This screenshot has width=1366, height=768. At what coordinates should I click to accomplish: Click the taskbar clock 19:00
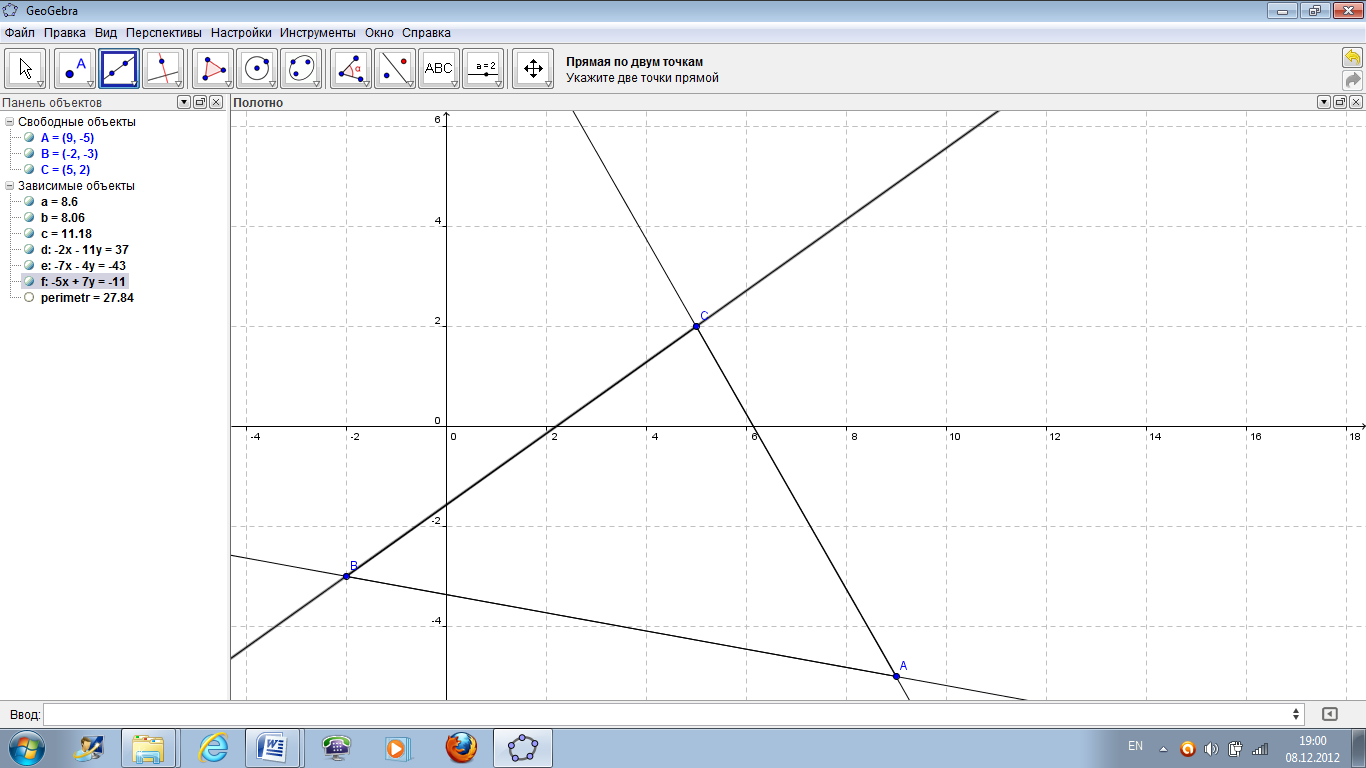click(1313, 740)
